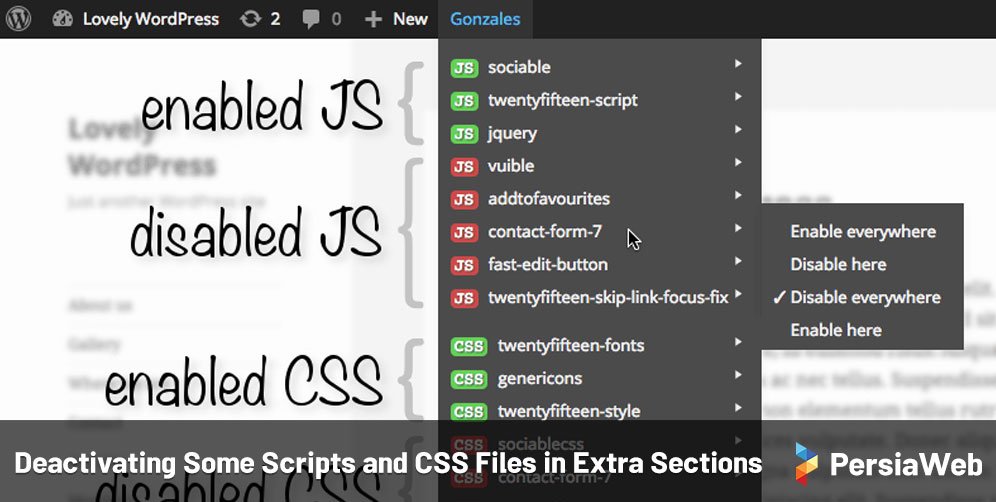Expand the vuible submenu arrow
The height and width of the screenshot is (502, 996).
tap(738, 162)
